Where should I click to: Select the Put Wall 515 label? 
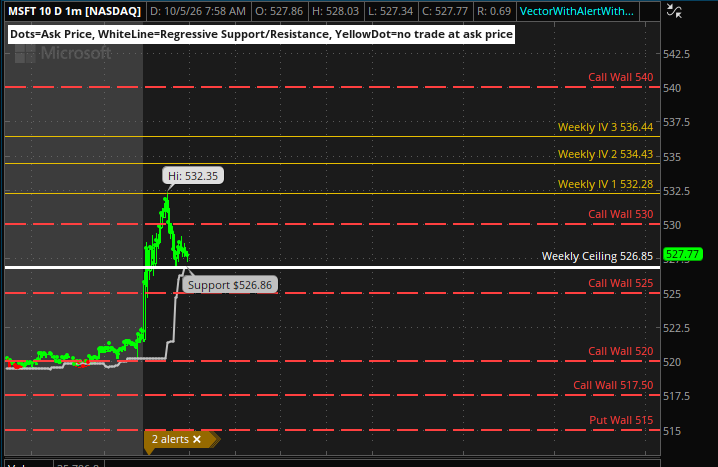point(621,420)
